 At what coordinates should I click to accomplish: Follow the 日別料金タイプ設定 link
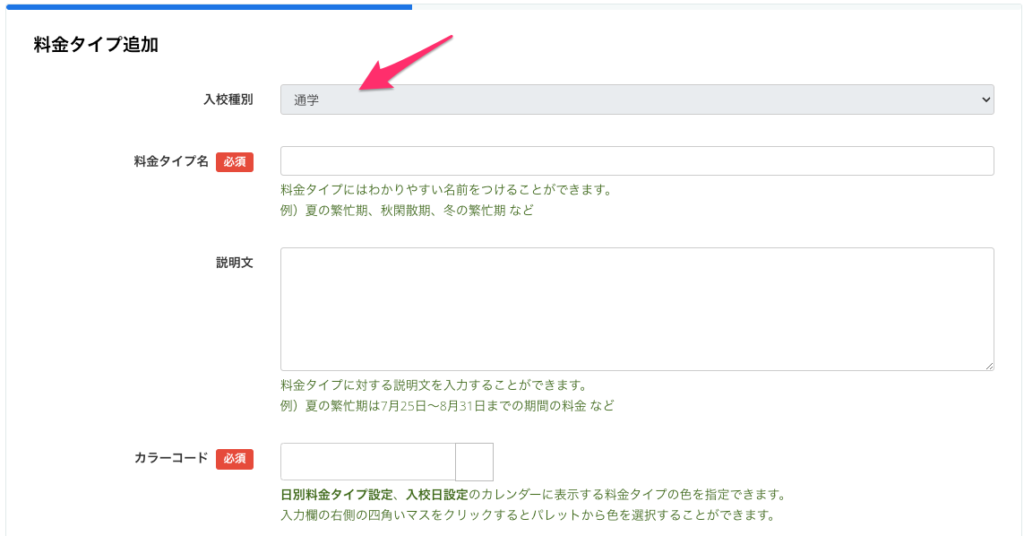click(338, 495)
